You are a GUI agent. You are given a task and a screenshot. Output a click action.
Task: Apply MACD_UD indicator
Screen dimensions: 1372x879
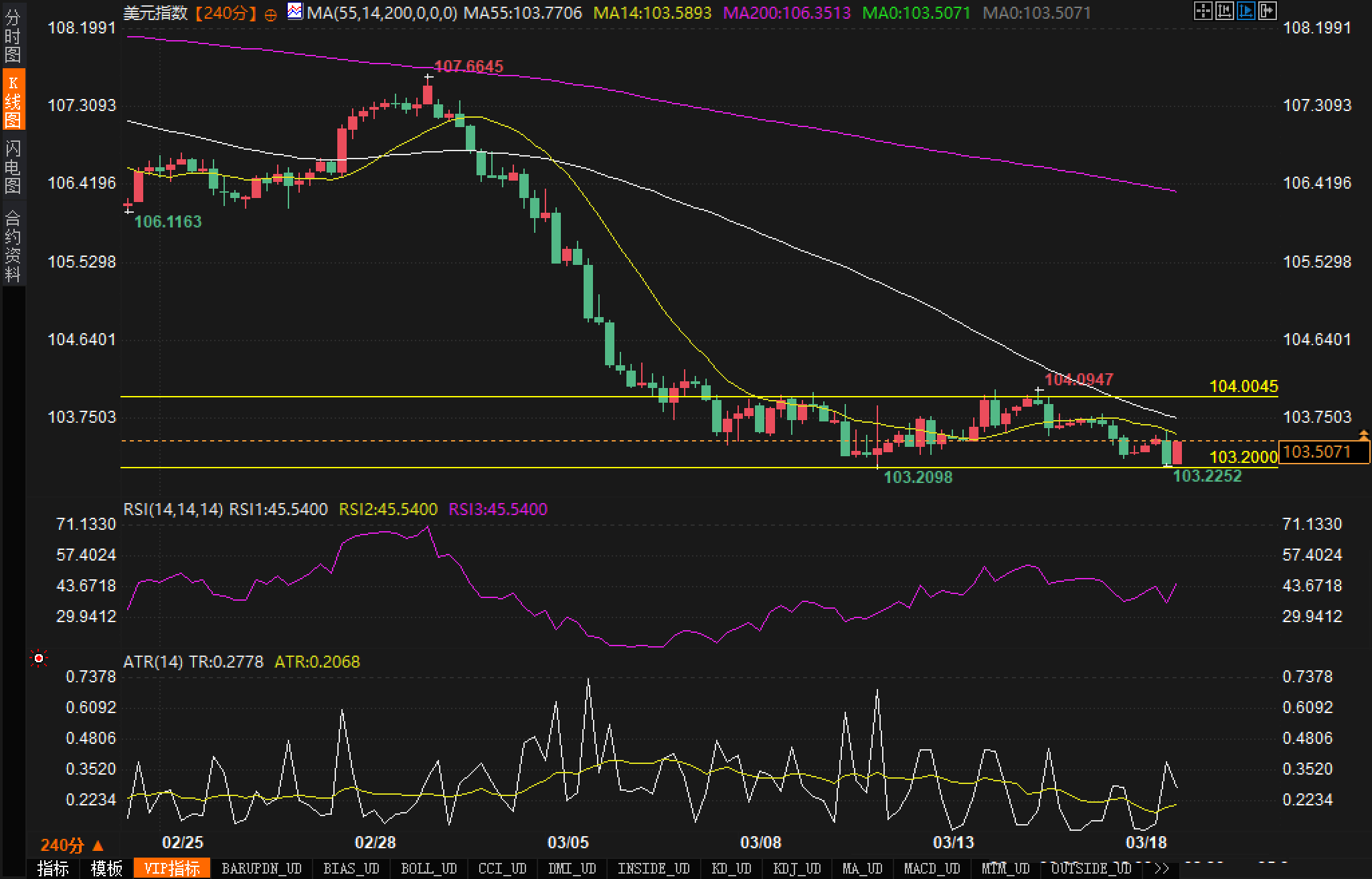[932, 868]
